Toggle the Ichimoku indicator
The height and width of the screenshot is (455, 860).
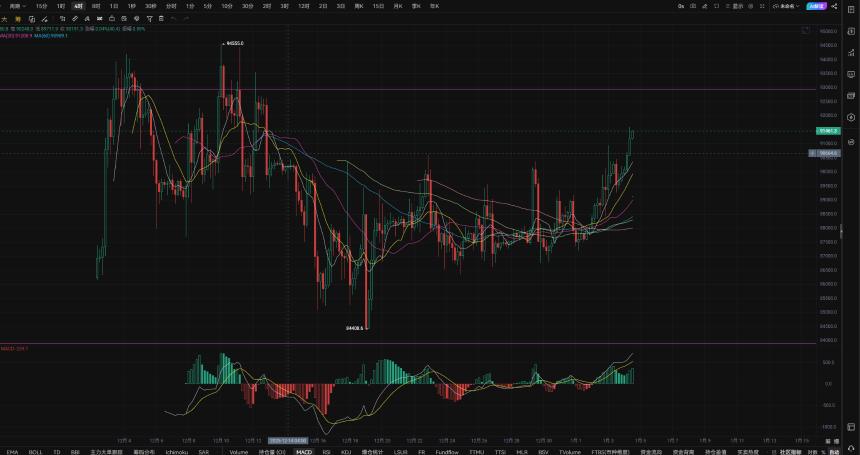point(177,452)
